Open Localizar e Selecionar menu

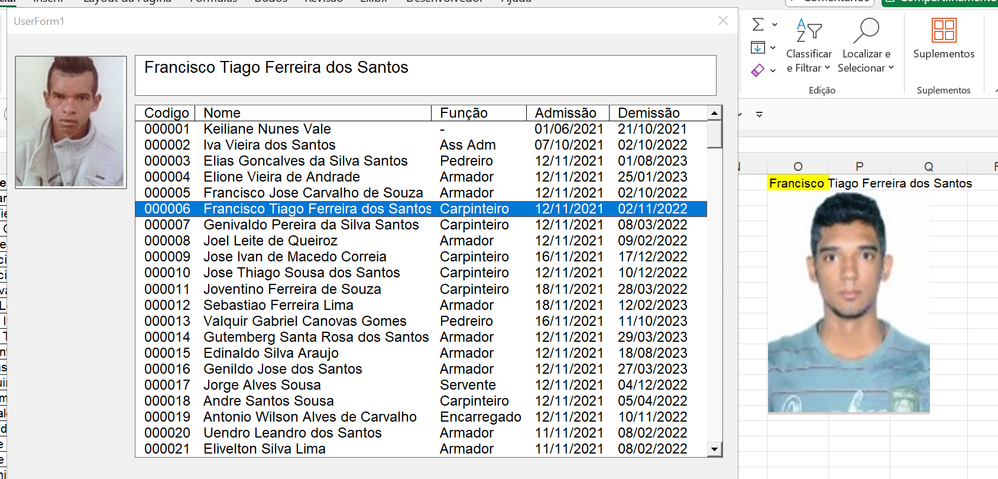coord(866,46)
